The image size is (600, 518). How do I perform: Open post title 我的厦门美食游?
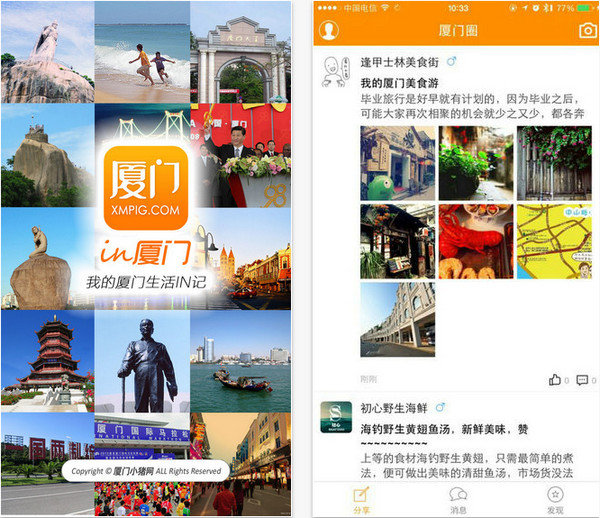coord(399,83)
